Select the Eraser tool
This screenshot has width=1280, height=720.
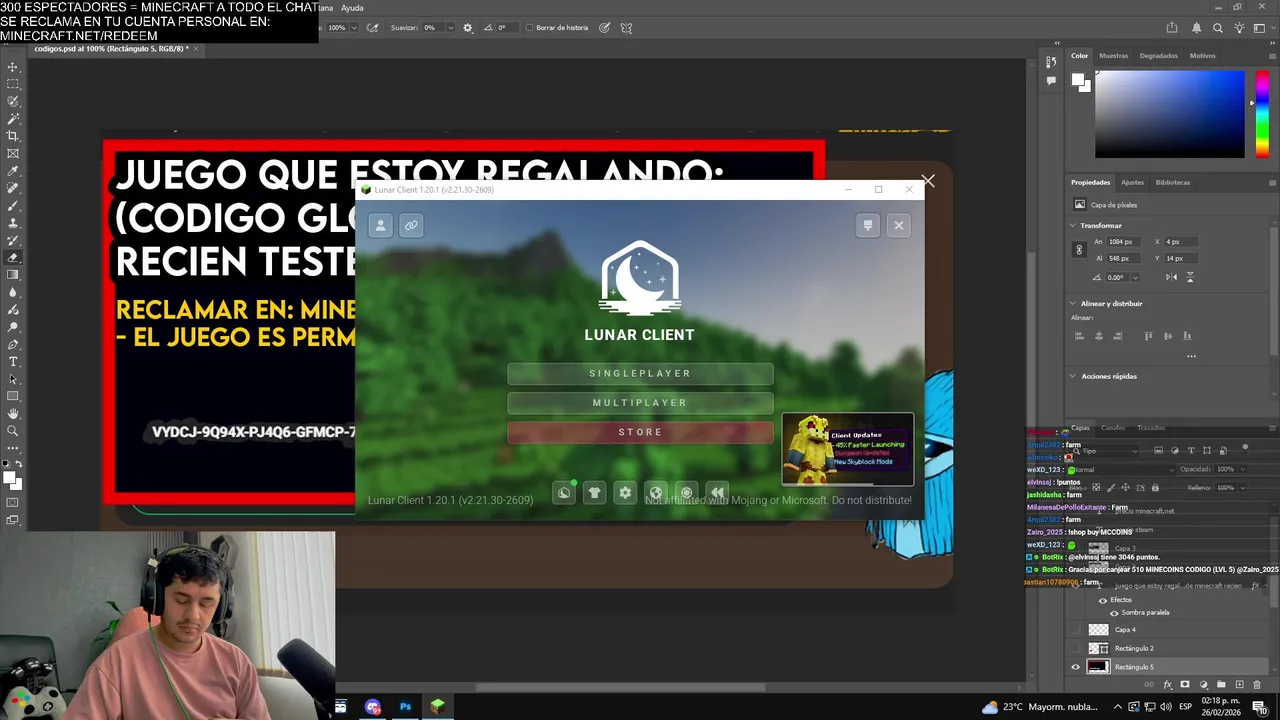[13, 257]
